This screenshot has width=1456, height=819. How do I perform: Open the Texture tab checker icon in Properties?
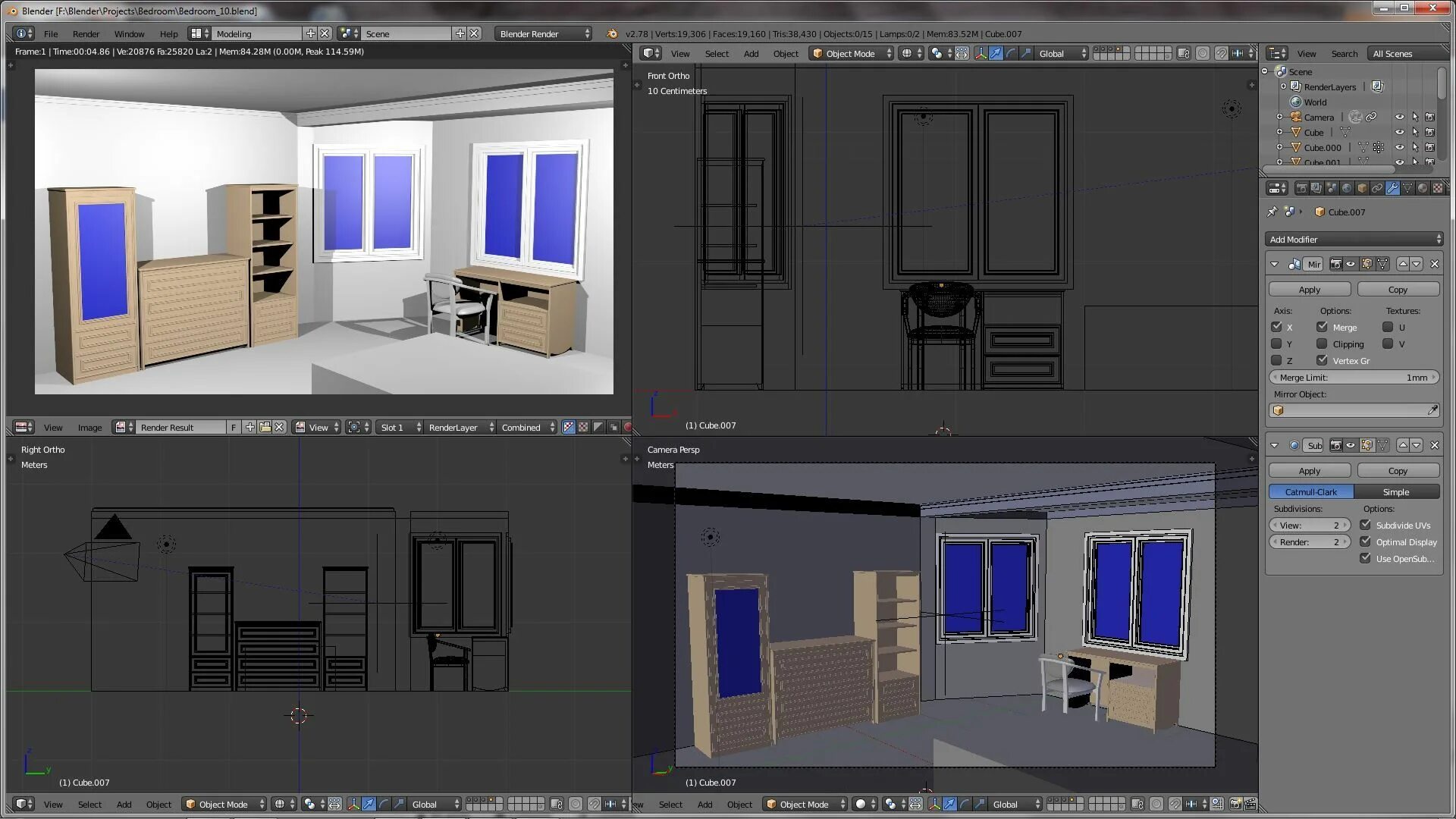(1438, 188)
